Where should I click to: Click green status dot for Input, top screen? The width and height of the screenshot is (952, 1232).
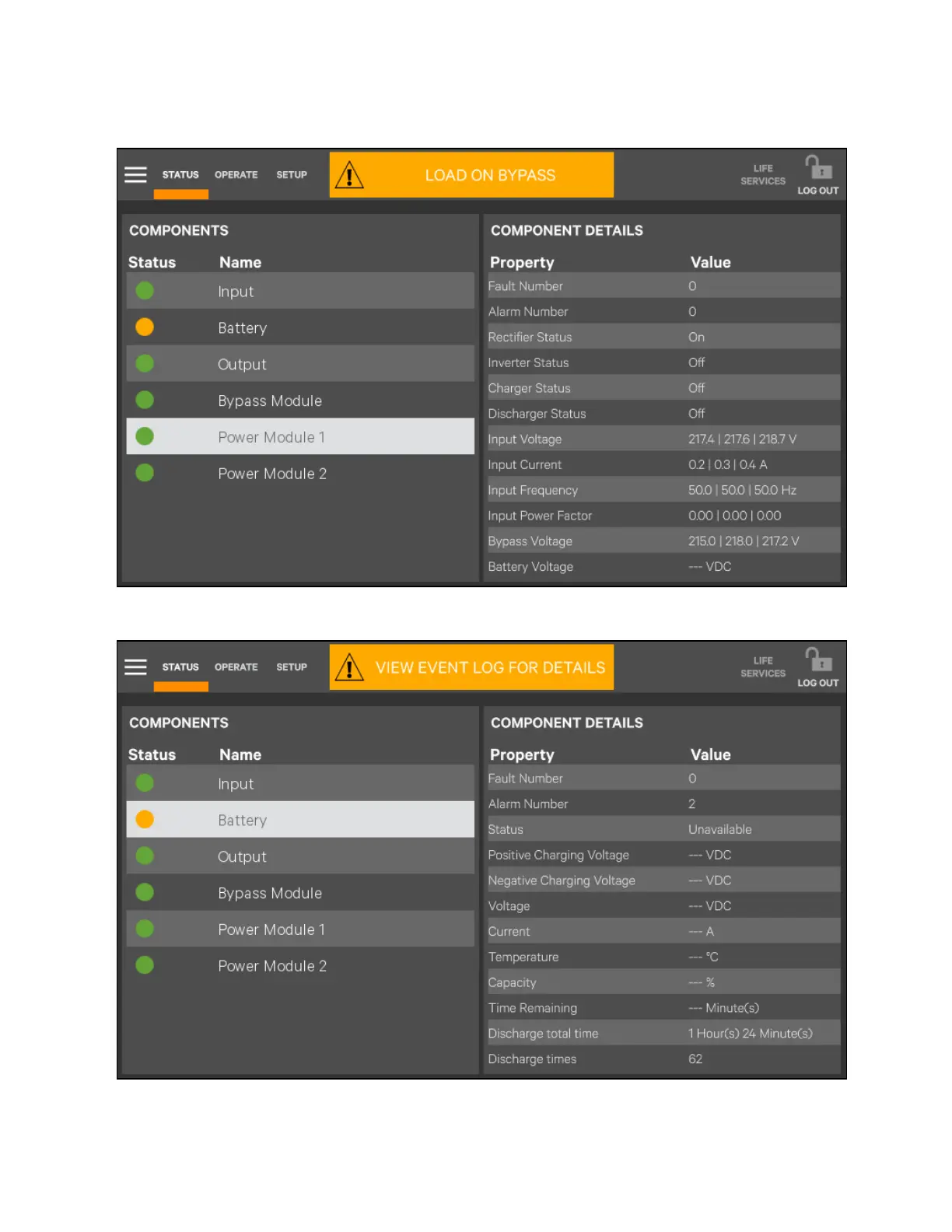145,290
